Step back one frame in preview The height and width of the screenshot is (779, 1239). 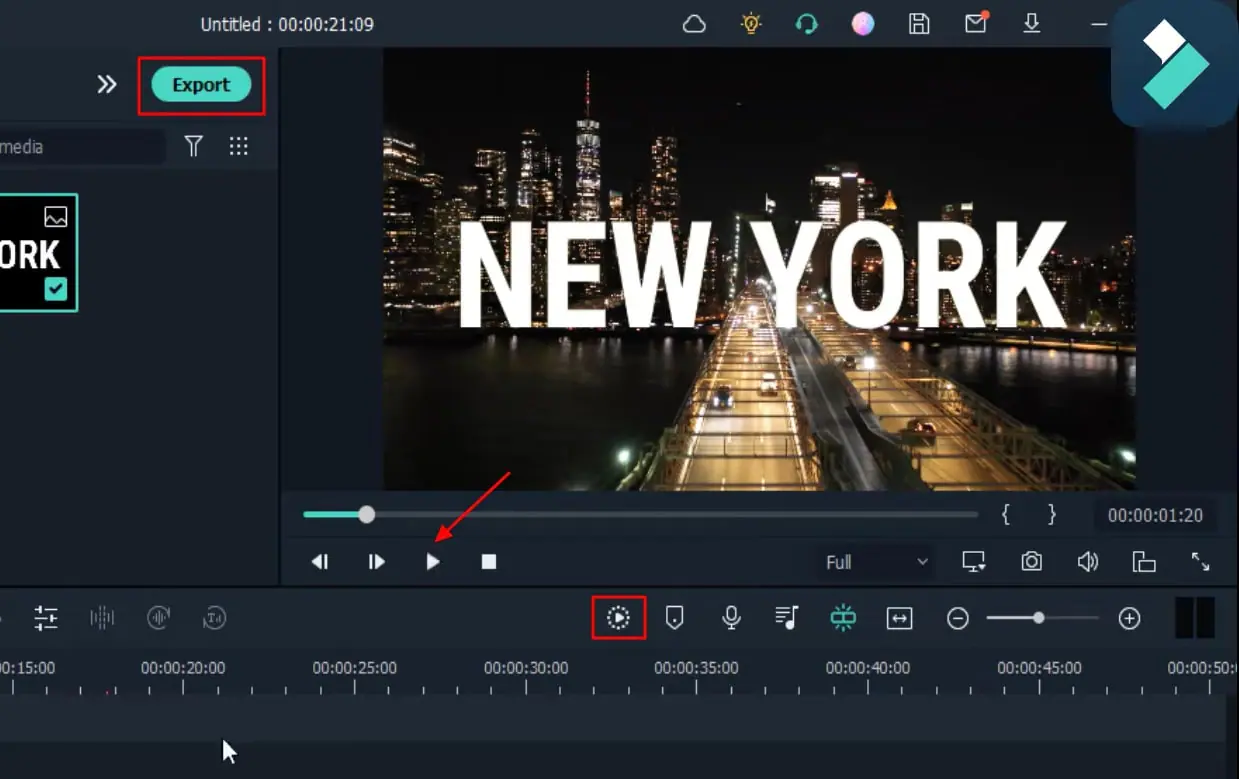coord(320,562)
